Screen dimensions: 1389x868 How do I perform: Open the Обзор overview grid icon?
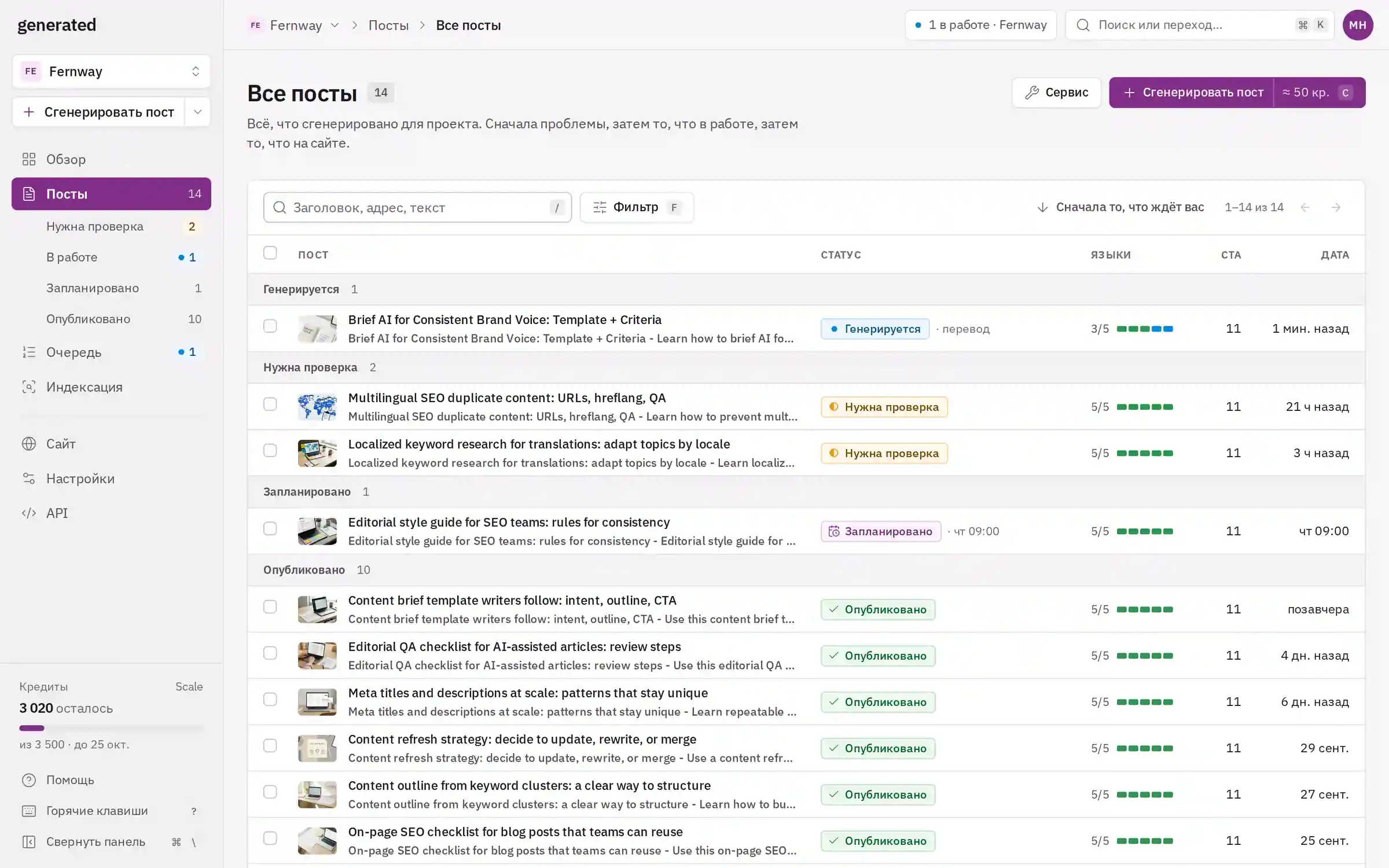29,159
